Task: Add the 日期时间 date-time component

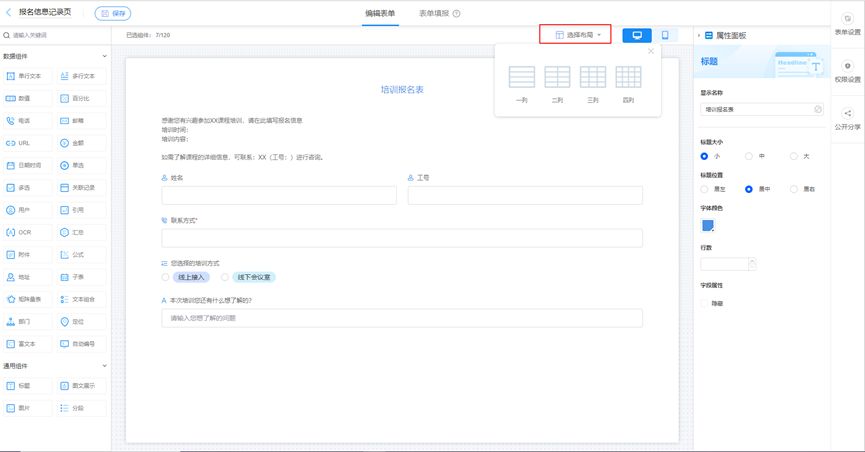Action: 26,166
